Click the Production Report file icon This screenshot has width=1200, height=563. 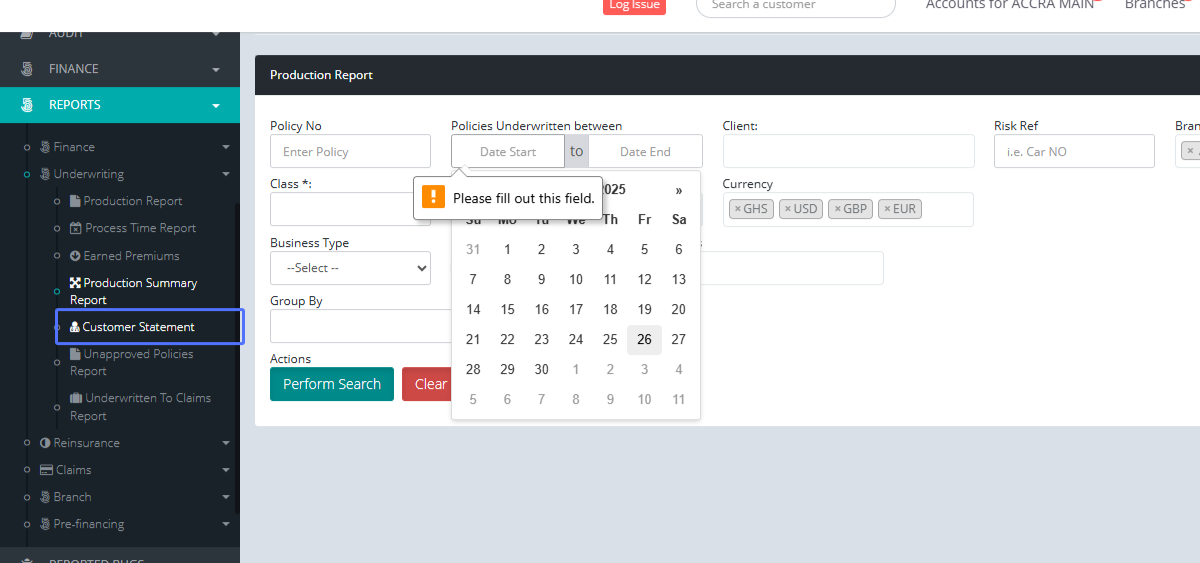coord(75,201)
